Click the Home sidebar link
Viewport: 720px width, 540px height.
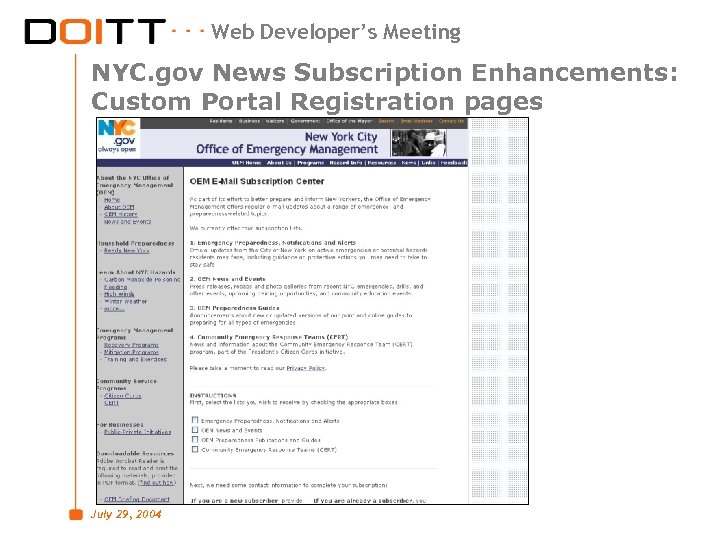coord(112,200)
